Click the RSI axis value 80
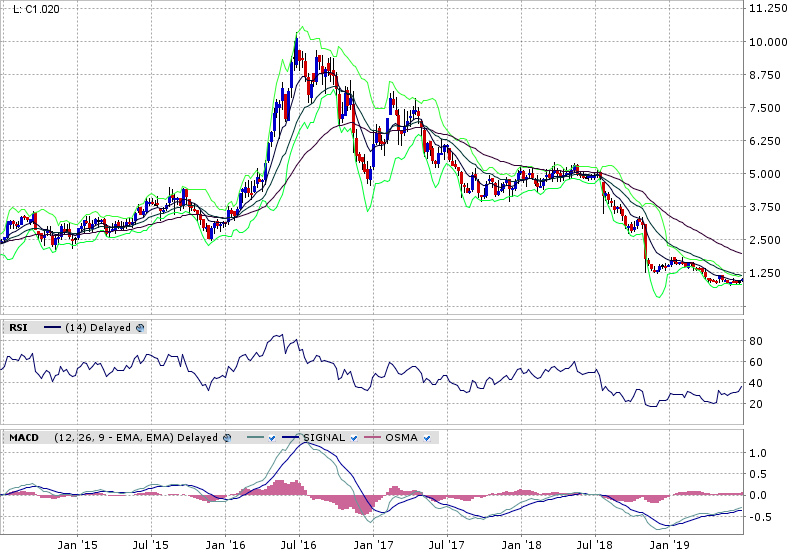796x559 pixels. (x=756, y=341)
